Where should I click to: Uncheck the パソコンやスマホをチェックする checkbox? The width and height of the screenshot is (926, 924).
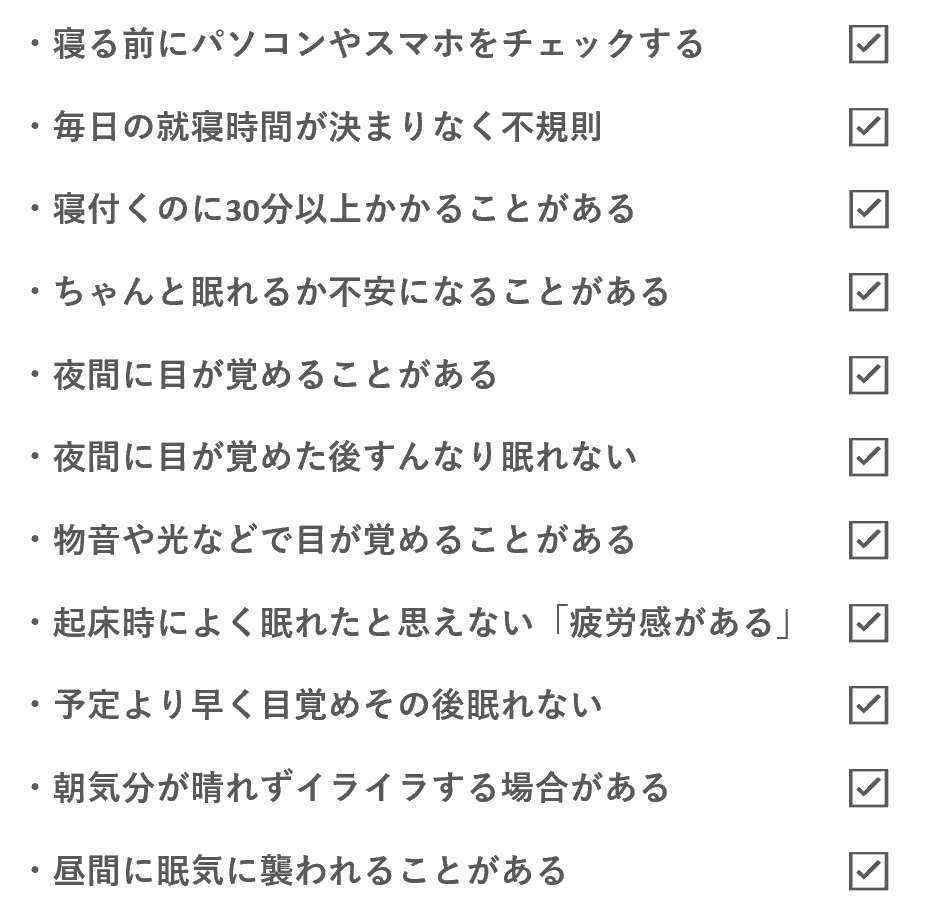[x=868, y=44]
